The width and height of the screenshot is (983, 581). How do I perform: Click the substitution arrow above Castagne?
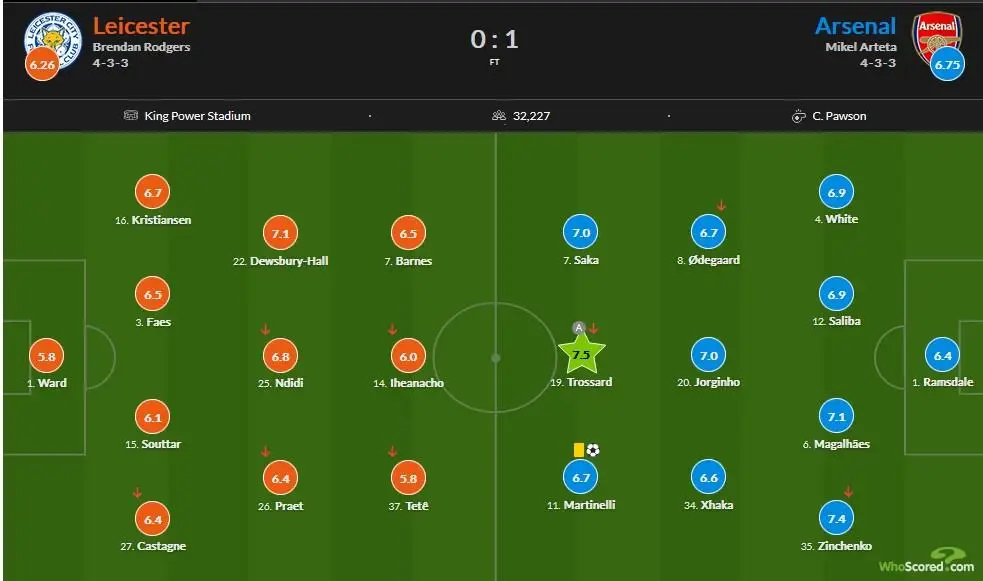coord(137,493)
